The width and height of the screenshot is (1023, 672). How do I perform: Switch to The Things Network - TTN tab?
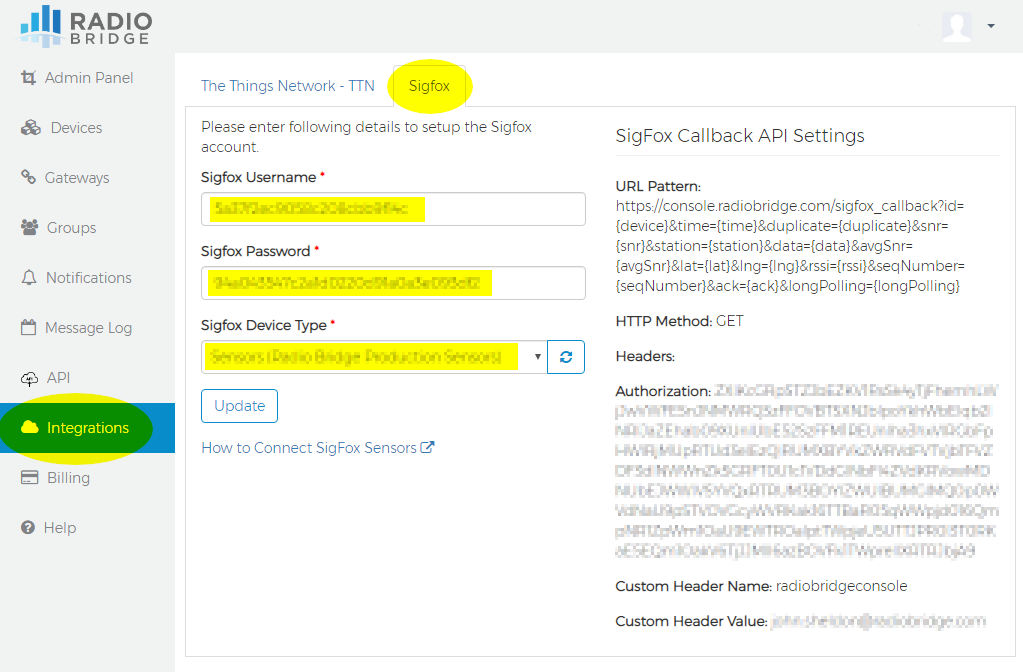click(x=288, y=86)
